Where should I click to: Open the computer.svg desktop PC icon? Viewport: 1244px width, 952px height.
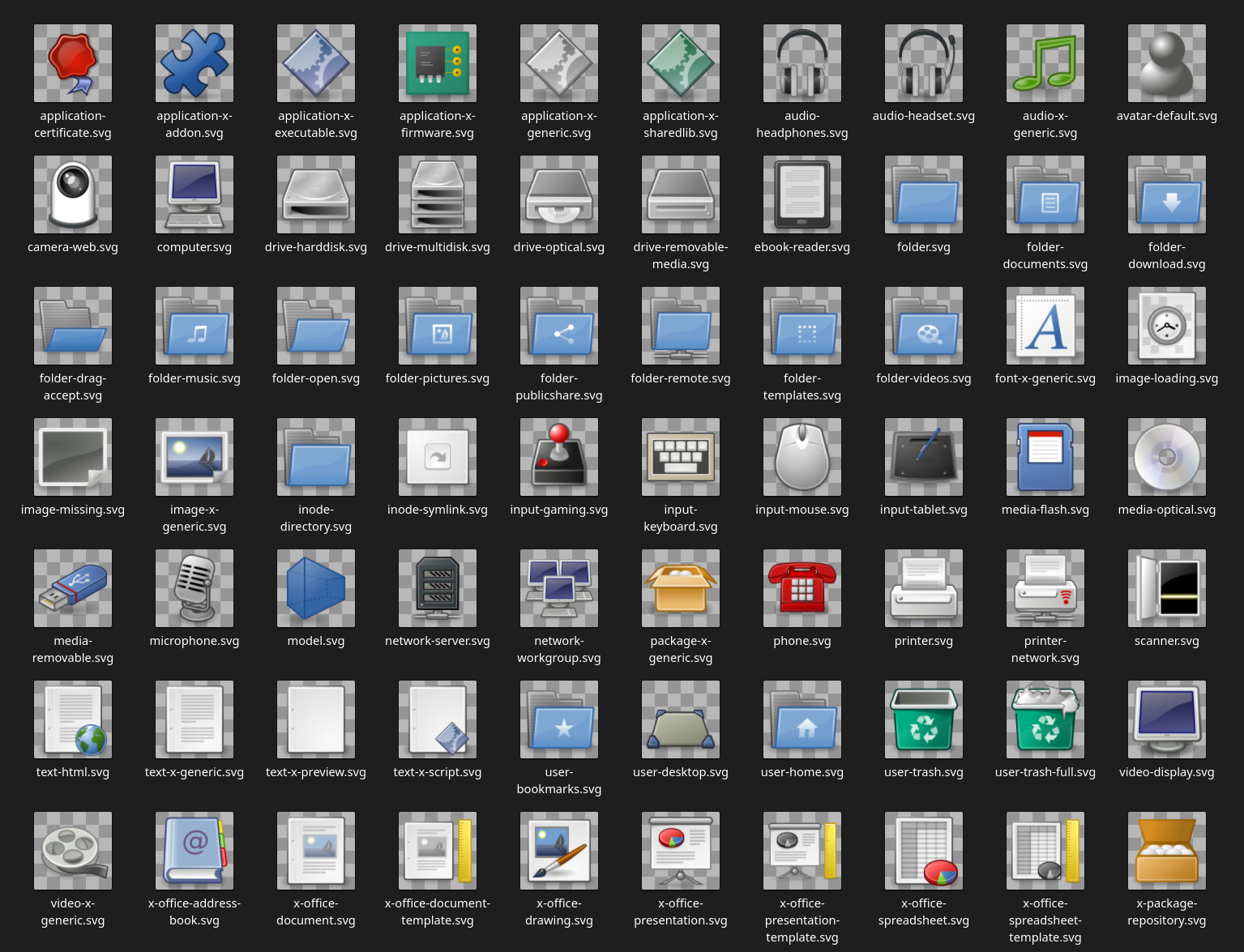point(195,194)
